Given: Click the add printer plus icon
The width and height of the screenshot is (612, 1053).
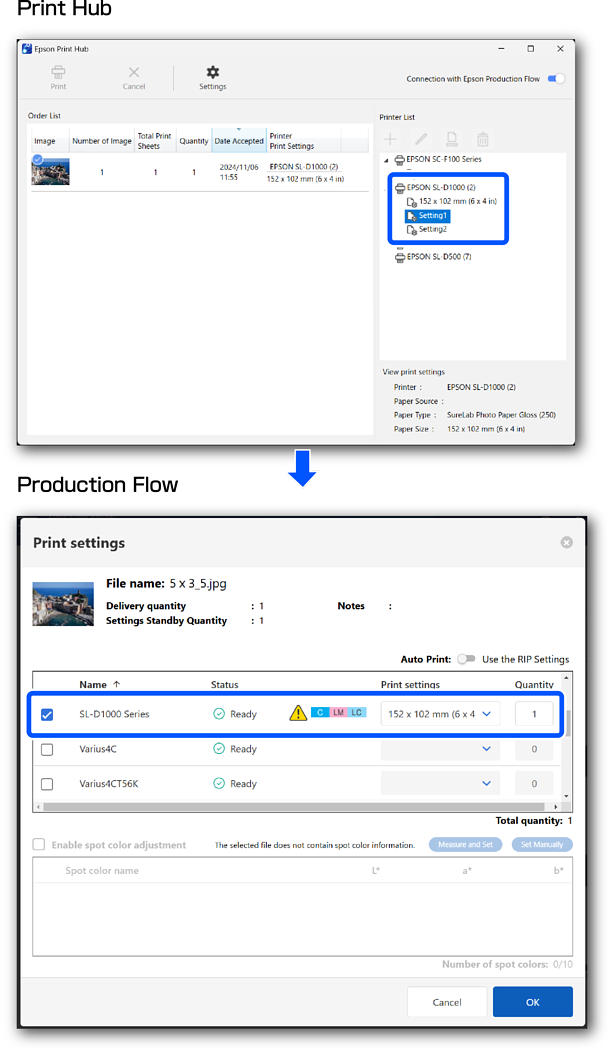Looking at the screenshot, I should click(391, 140).
